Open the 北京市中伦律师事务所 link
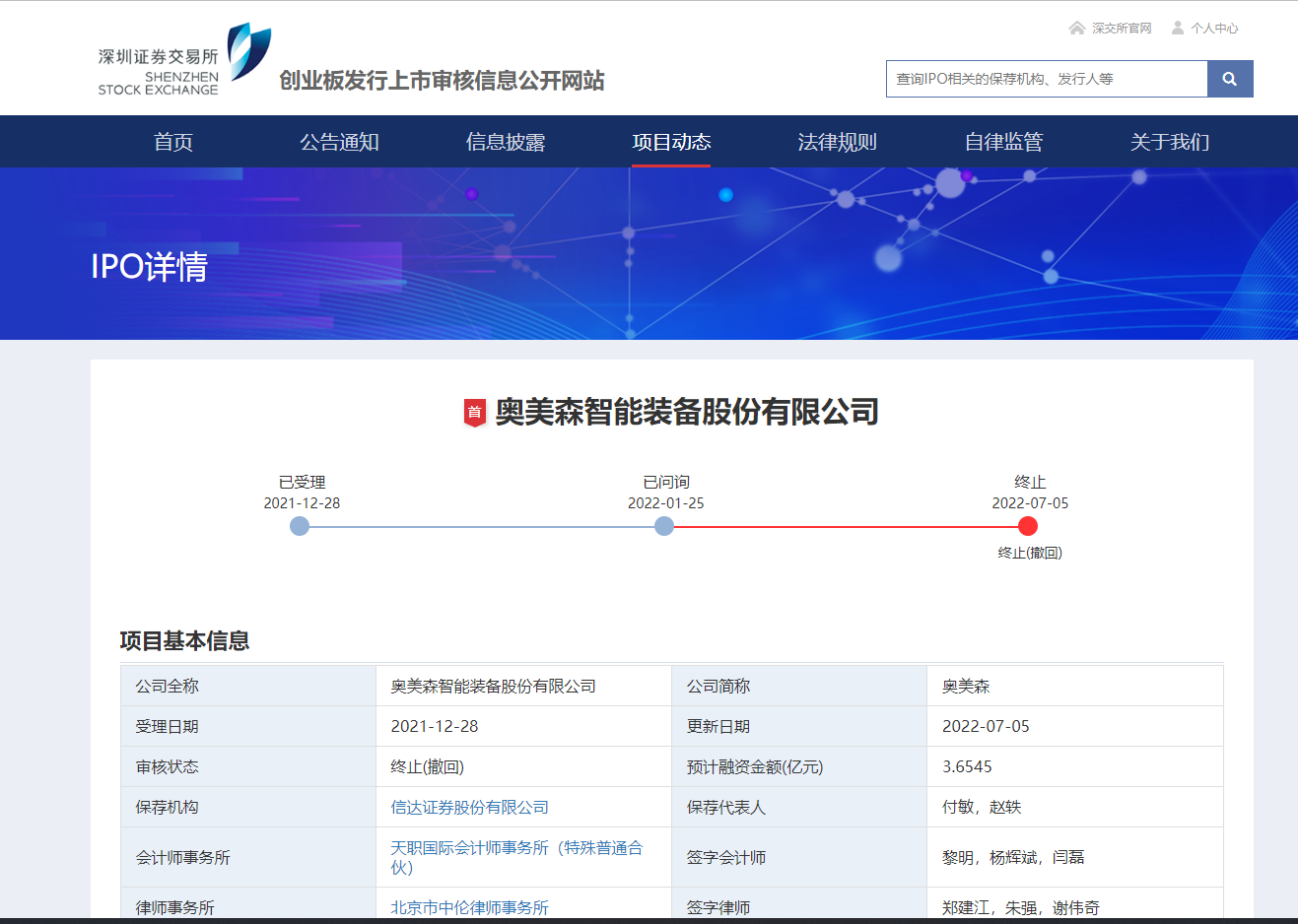 [469, 907]
